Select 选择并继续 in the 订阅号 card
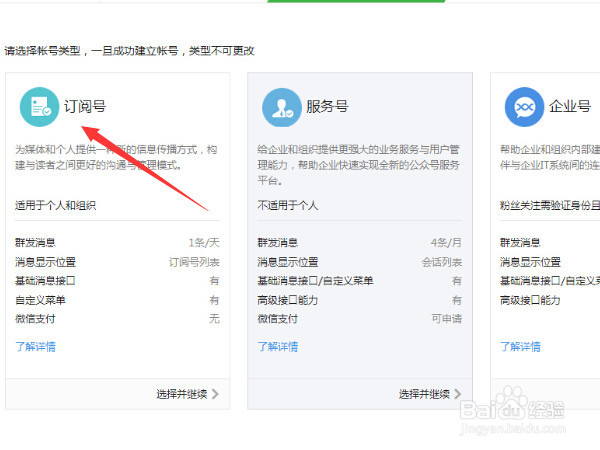This screenshot has width=600, height=450. tap(182, 394)
